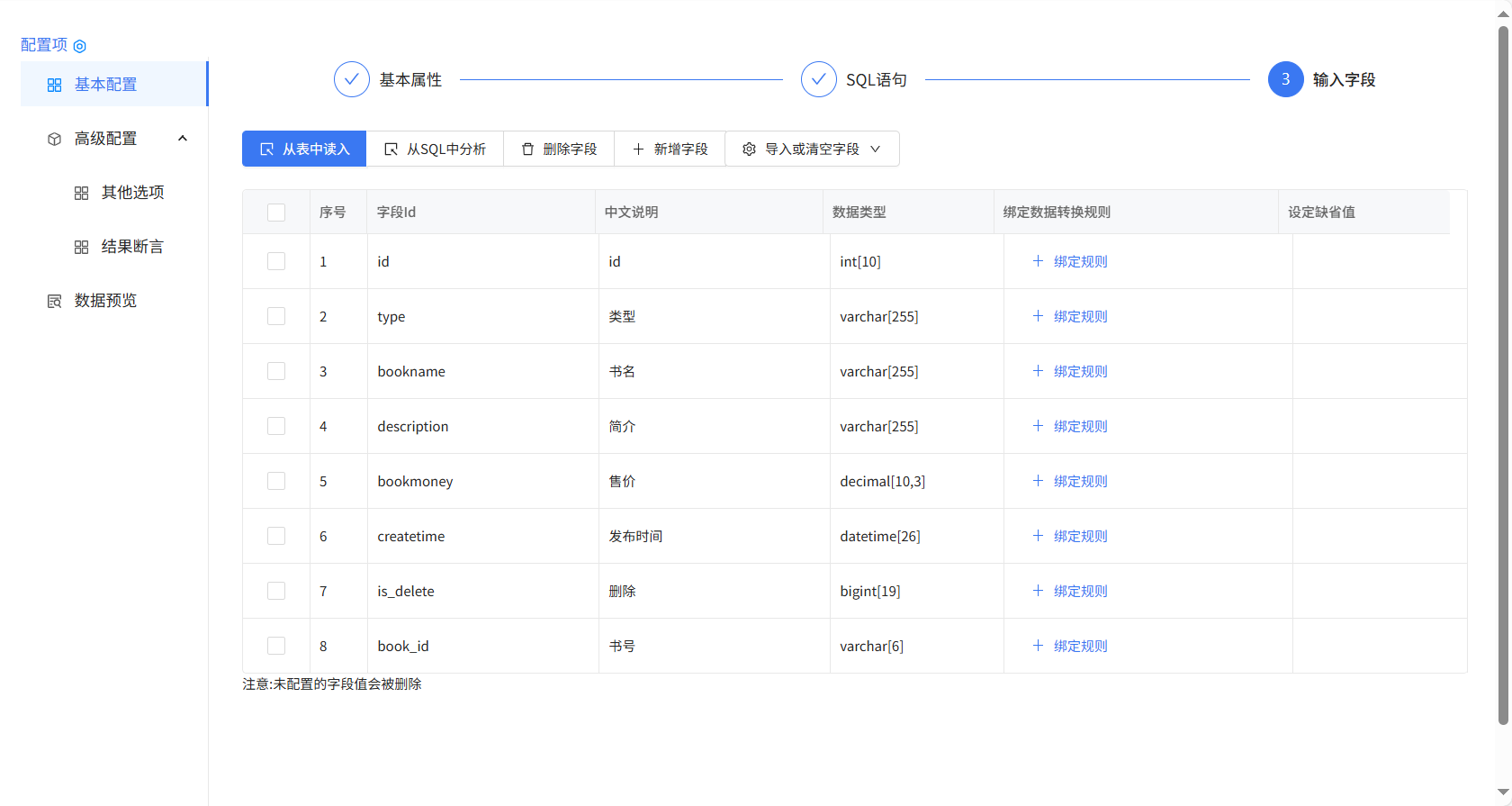Image resolution: width=1512 pixels, height=806 pixels.
Task: Click the plus icon in the description row
Action: (1038, 426)
